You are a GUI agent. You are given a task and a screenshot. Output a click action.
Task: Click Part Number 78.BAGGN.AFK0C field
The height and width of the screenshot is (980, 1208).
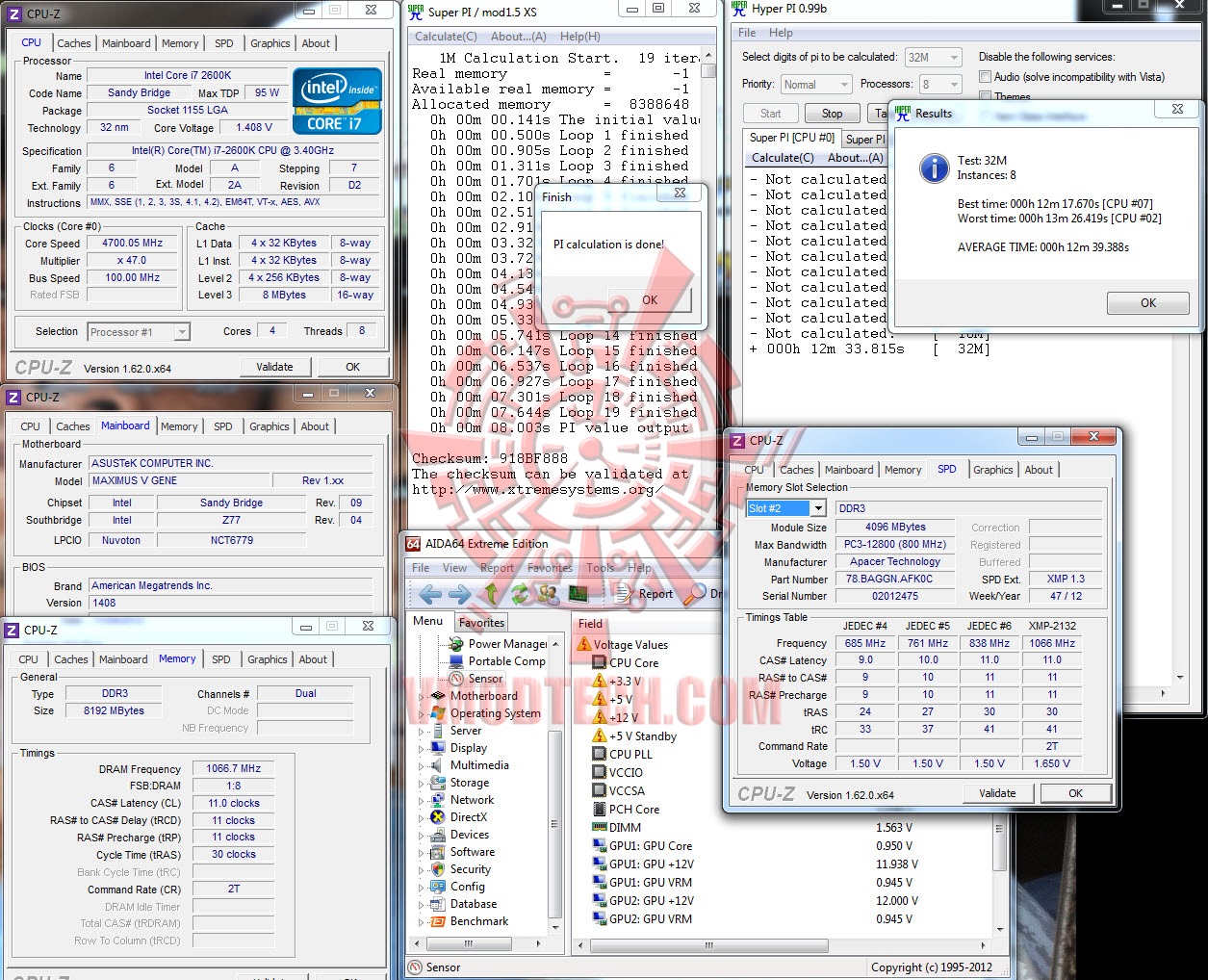[895, 580]
